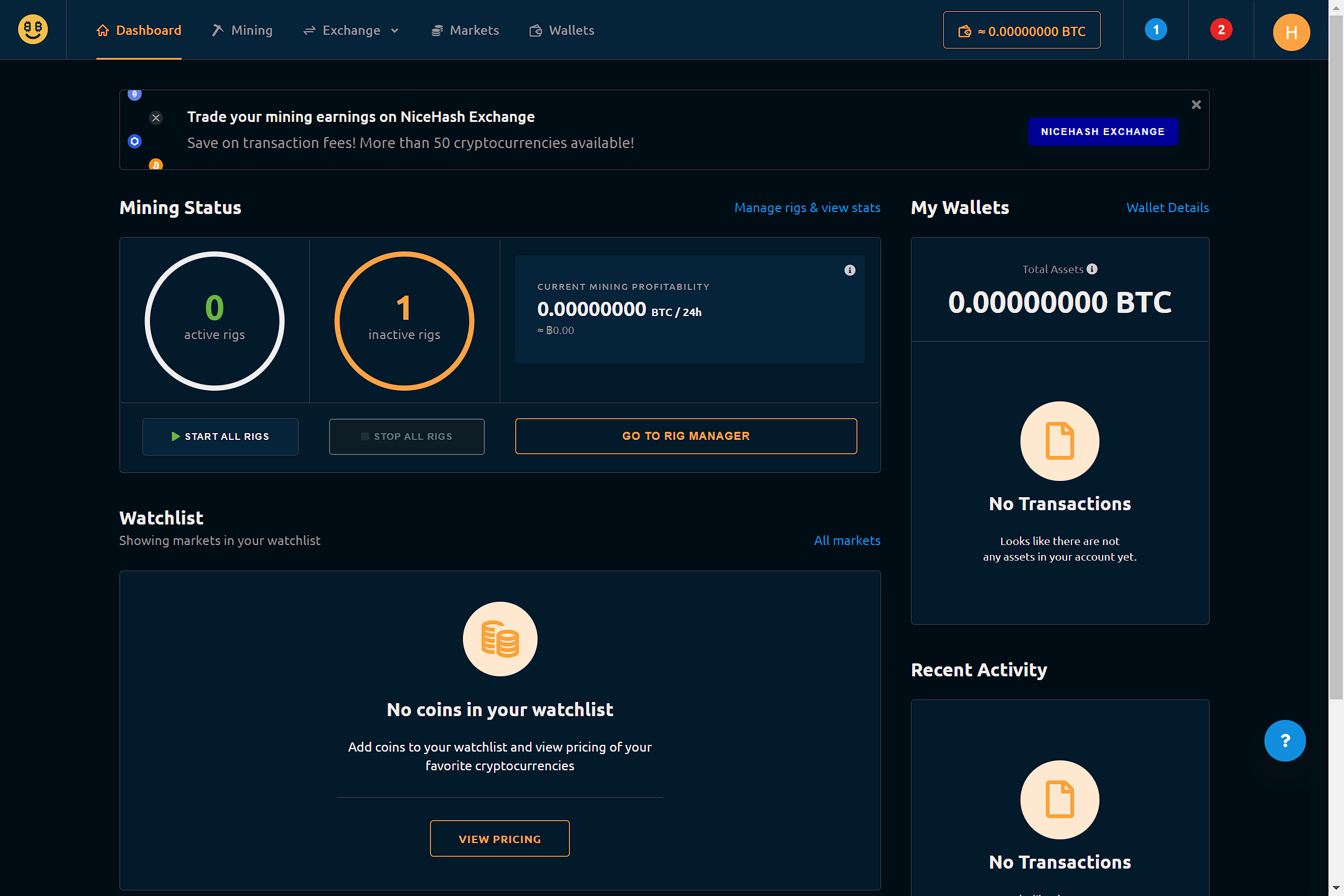Open the help question mark bubble
Screen dimensions: 1344x896
[x=1285, y=740]
